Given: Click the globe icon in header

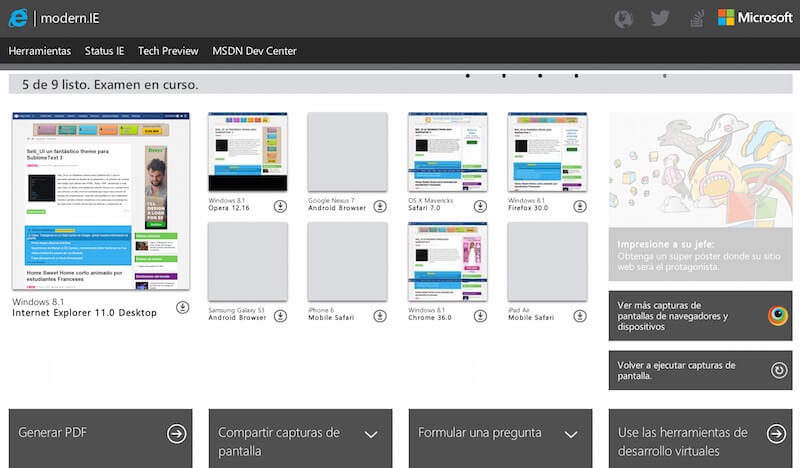Looking at the screenshot, I should coord(623,18).
